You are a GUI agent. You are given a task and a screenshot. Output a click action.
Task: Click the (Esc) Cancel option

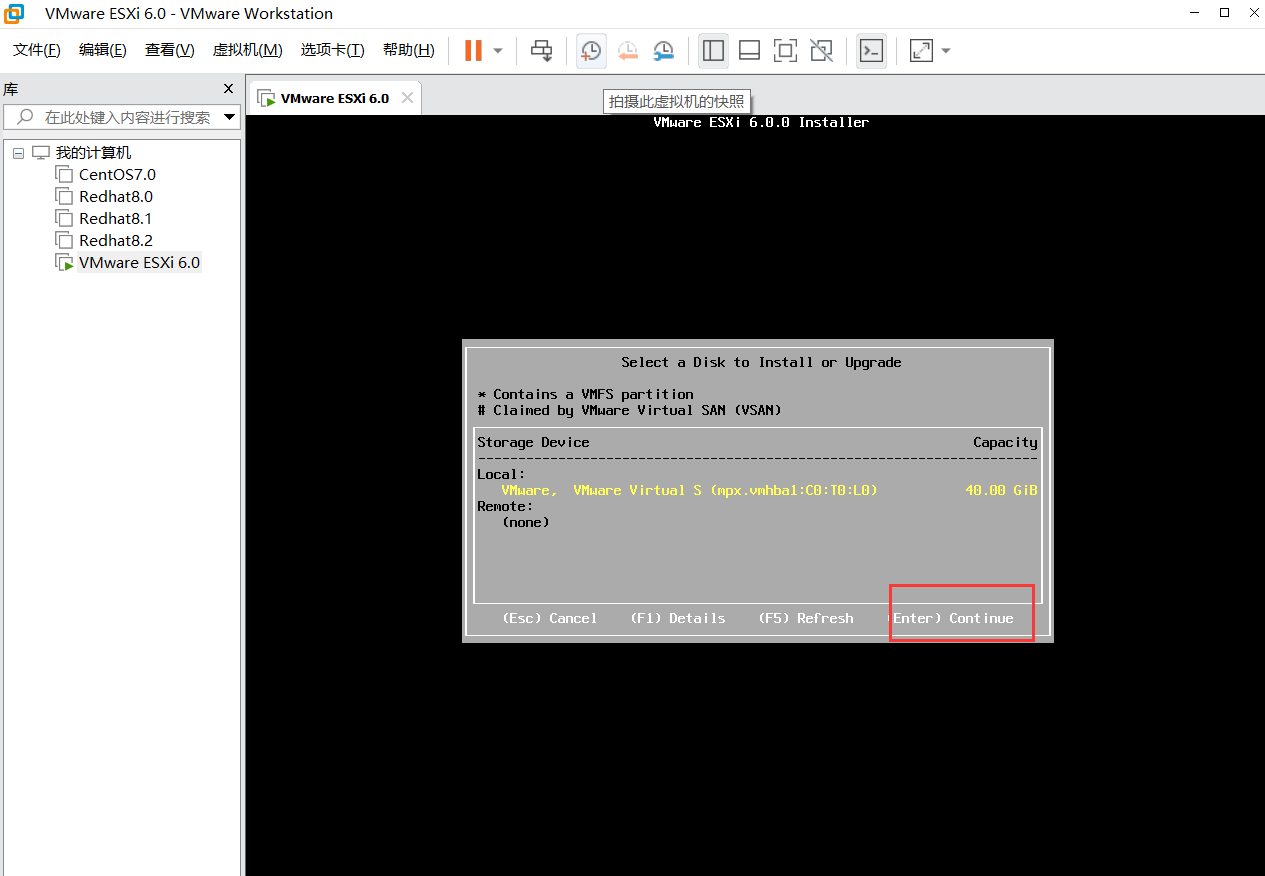pos(549,618)
